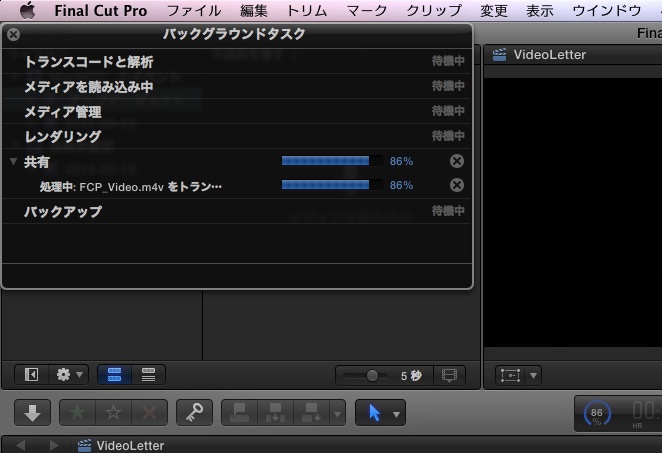The height and width of the screenshot is (453, 662).
Task: Click the VideoLetter clapper icon in the viewer
Action: pos(499,54)
